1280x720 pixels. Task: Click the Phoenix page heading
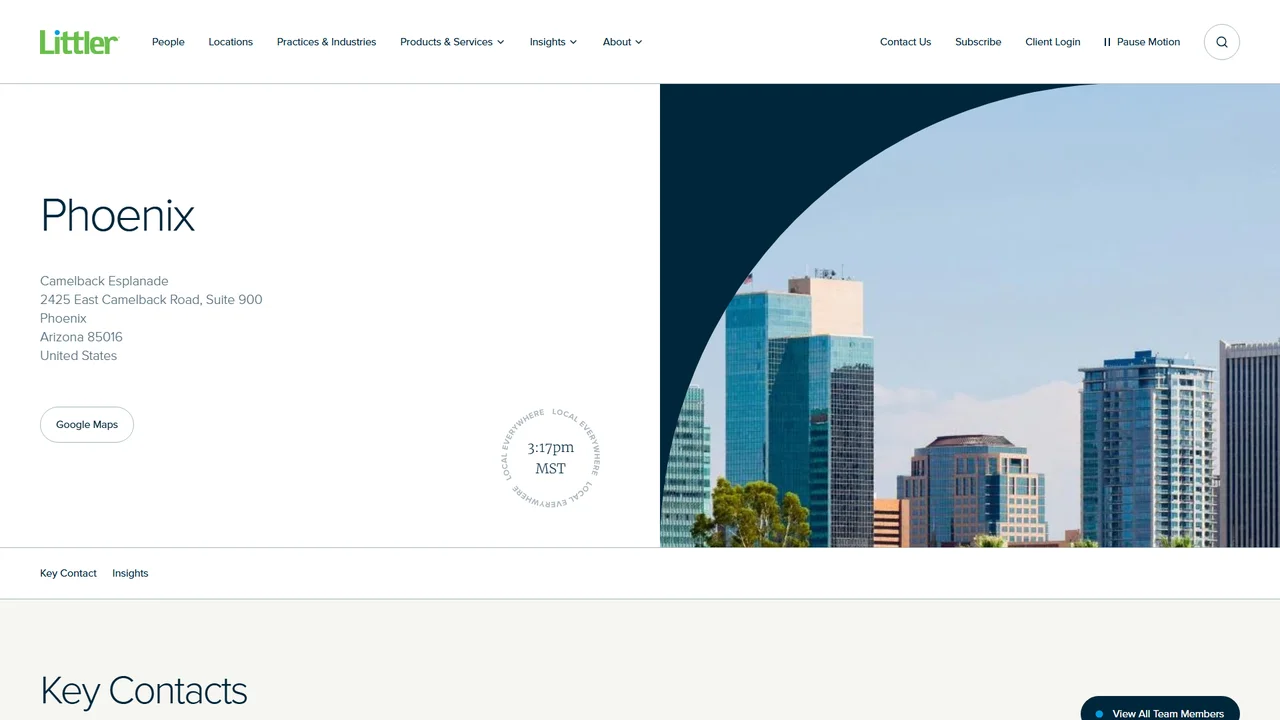coord(118,215)
